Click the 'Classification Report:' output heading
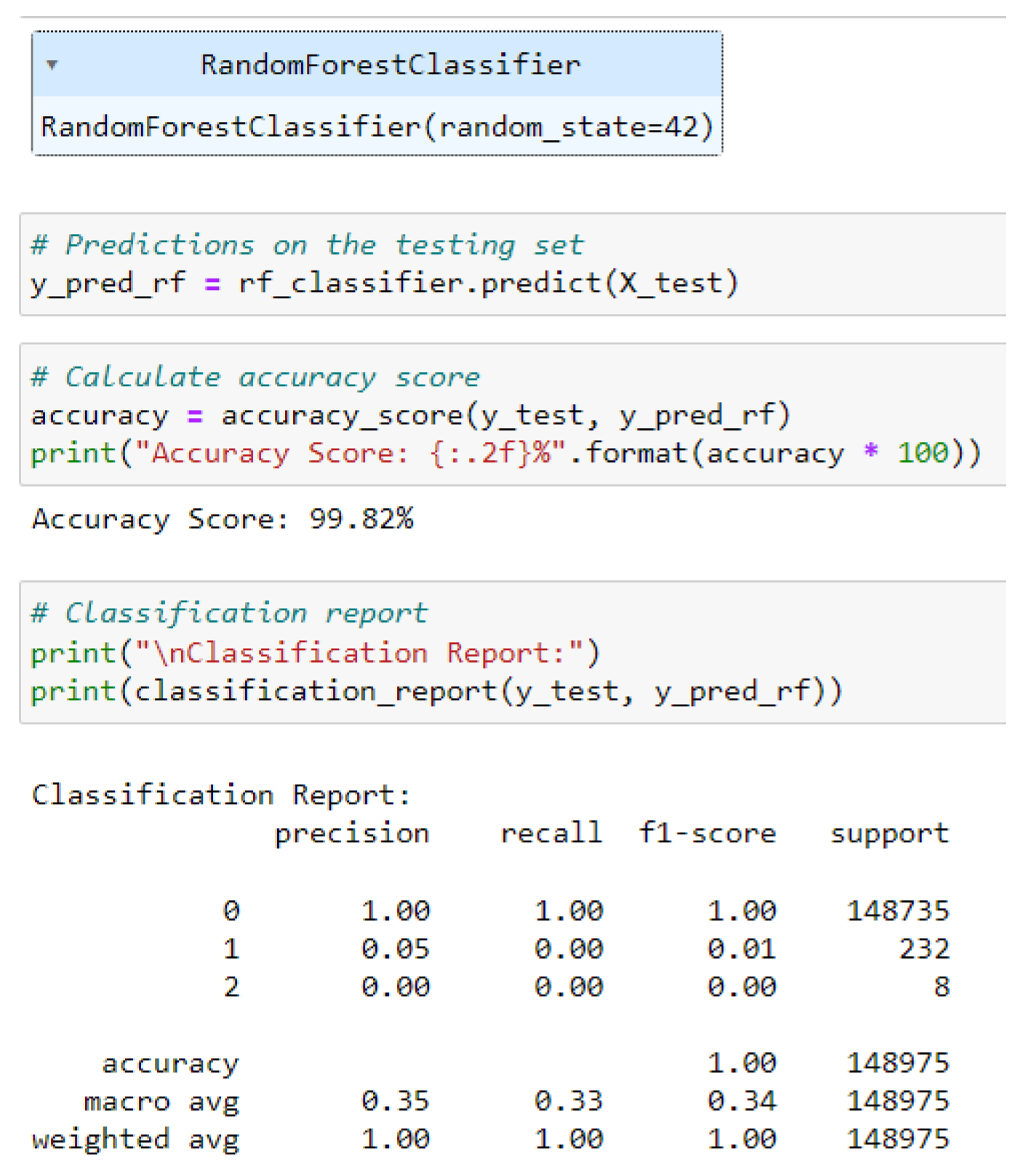The image size is (1028, 1176). tap(221, 795)
